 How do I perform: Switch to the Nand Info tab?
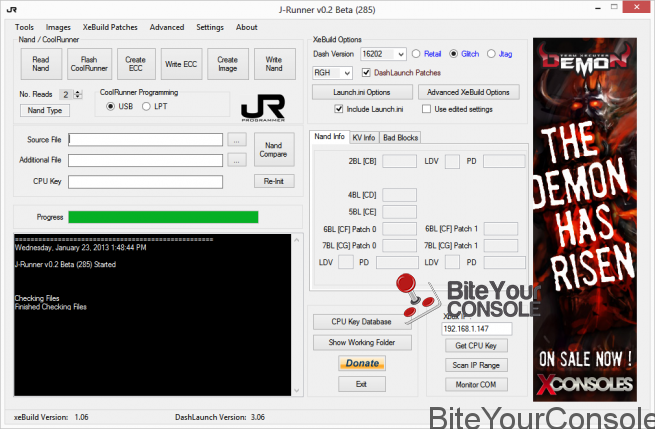click(329, 137)
